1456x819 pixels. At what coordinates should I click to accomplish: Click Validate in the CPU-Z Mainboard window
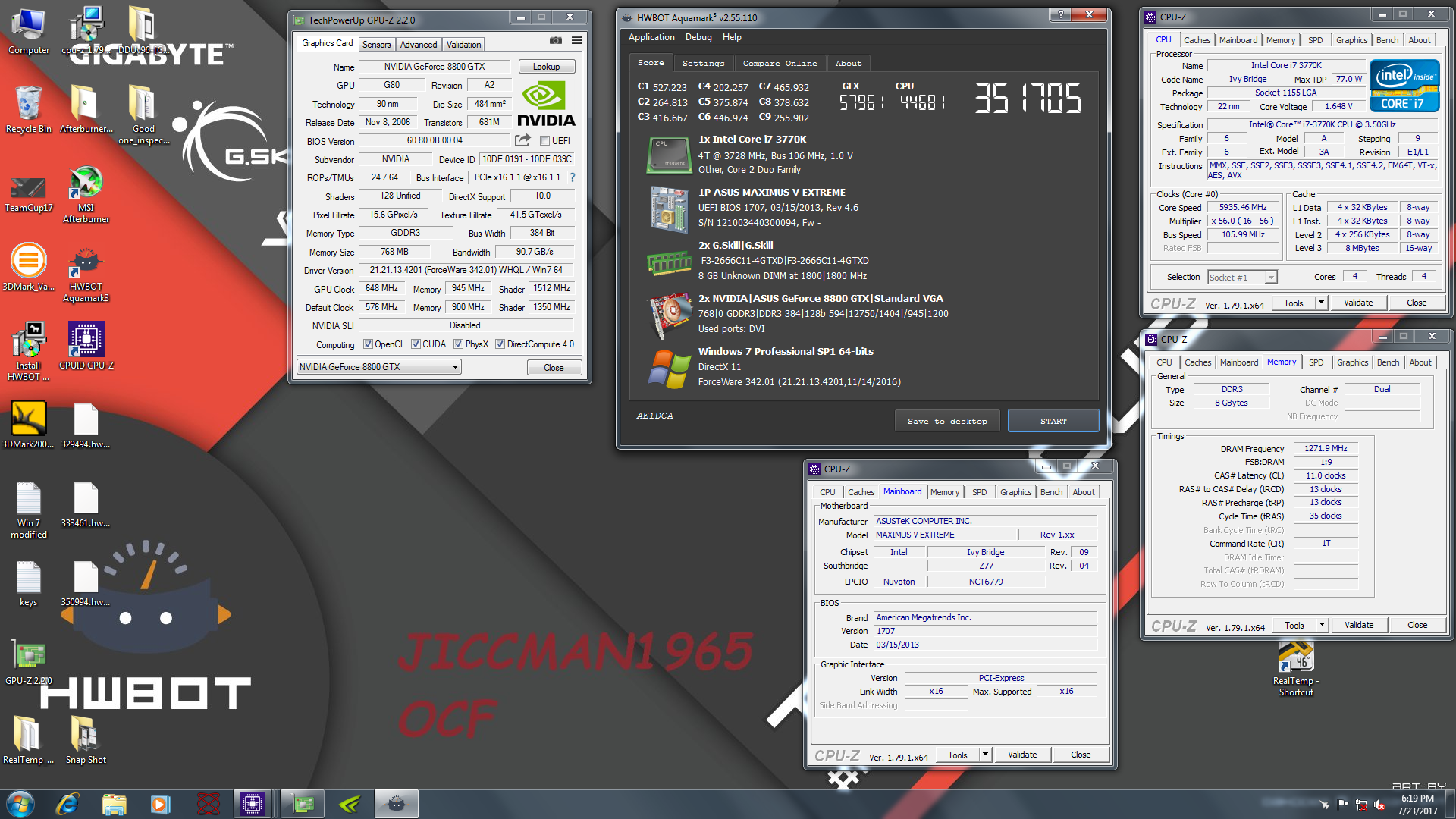[1021, 755]
